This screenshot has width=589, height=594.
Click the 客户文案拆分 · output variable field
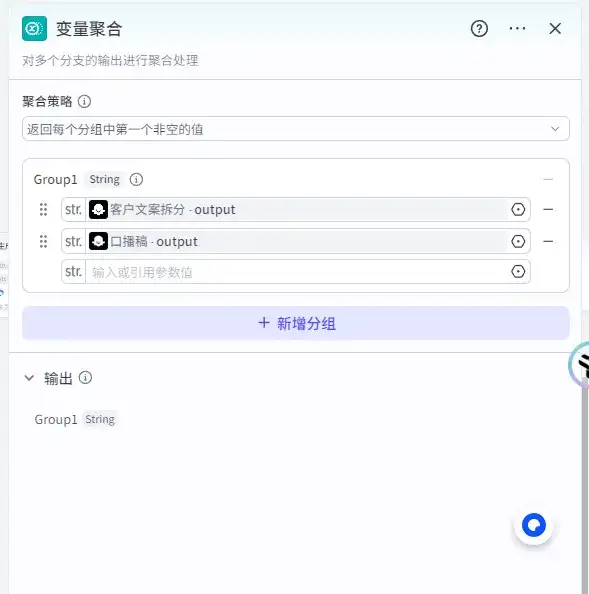click(296, 209)
